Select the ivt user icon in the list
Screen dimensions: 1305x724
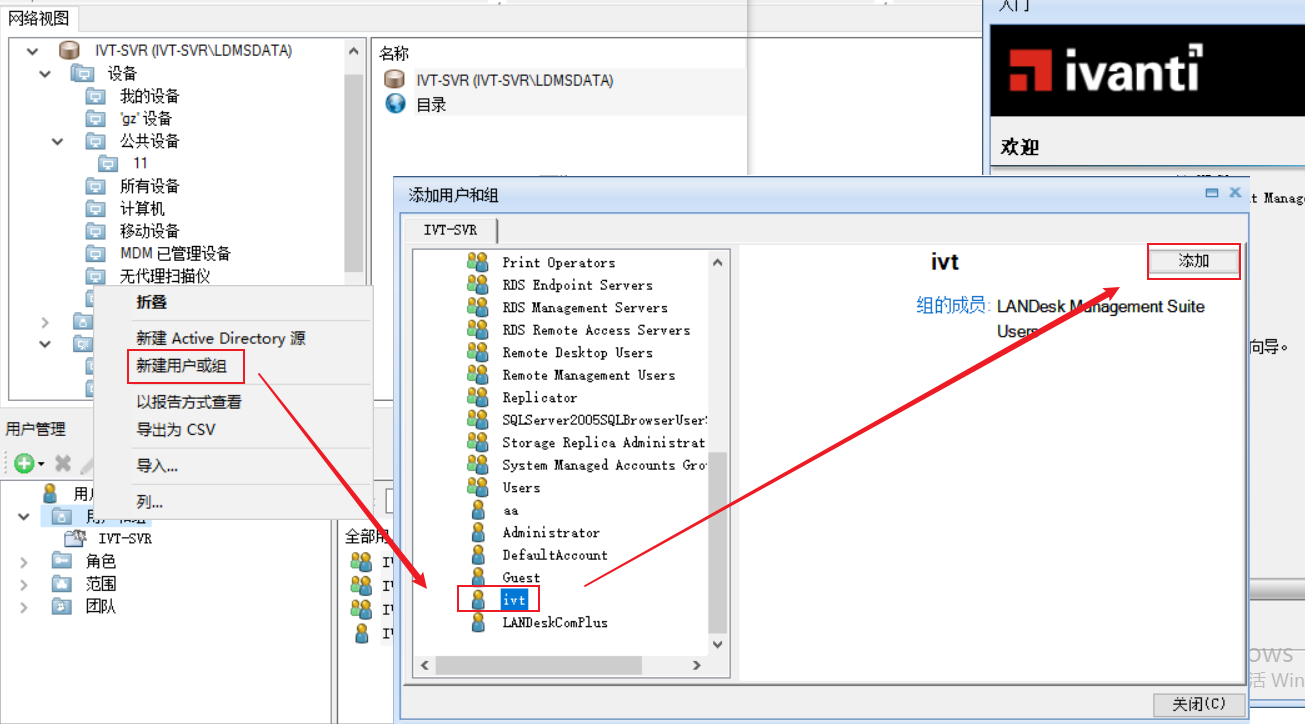[478, 600]
